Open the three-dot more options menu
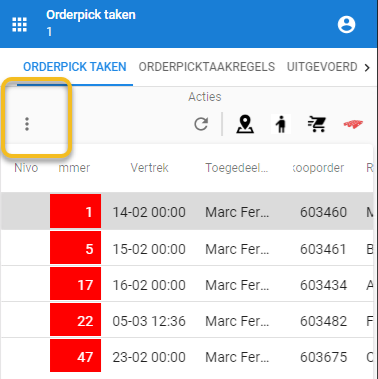 click(27, 124)
